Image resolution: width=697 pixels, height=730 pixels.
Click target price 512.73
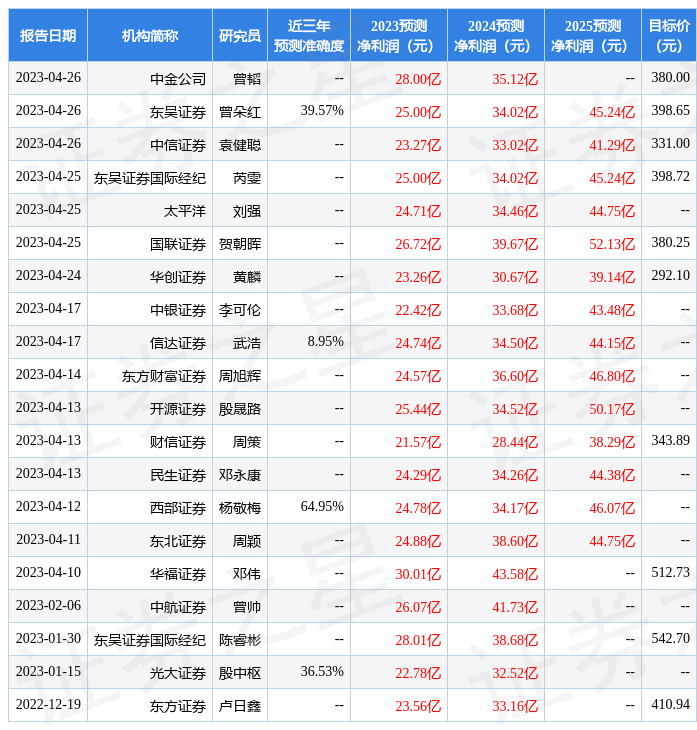(670, 573)
